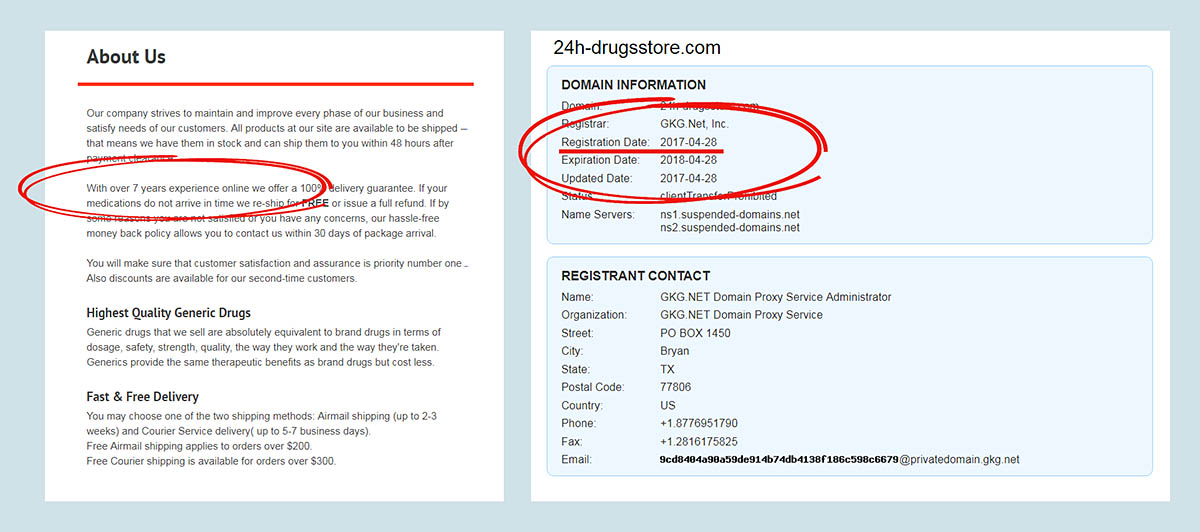Click the privatedomain.gkg.net email address
This screenshot has width=1200, height=532.
point(839,460)
